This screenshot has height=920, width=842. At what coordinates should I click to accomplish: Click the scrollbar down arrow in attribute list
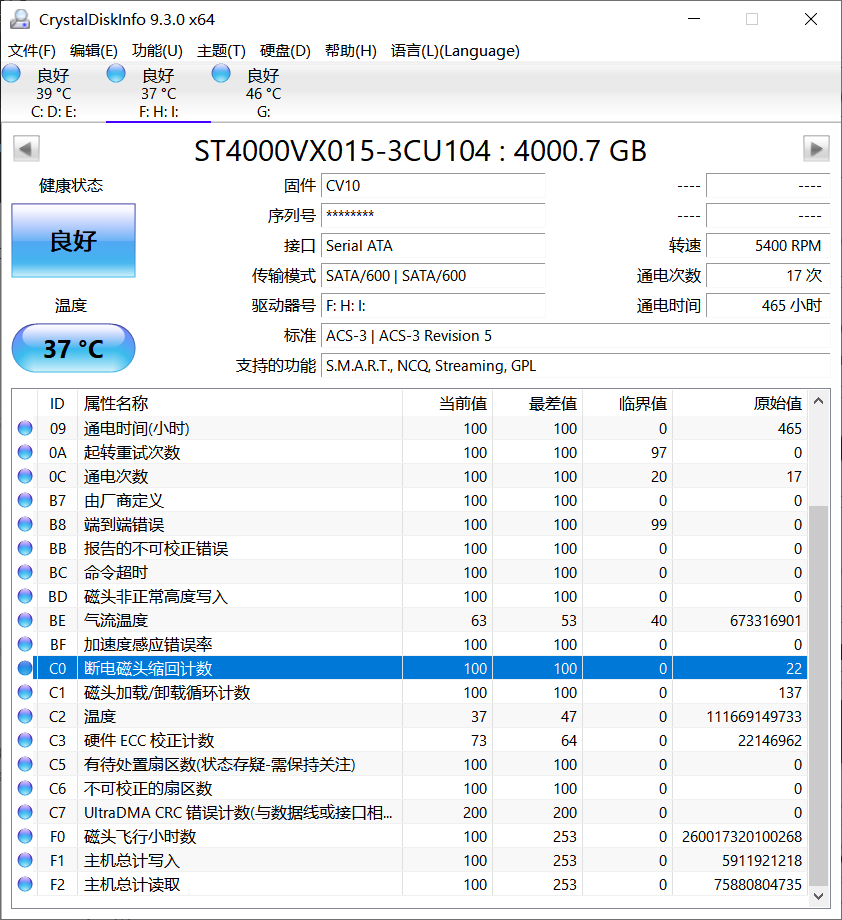click(819, 897)
